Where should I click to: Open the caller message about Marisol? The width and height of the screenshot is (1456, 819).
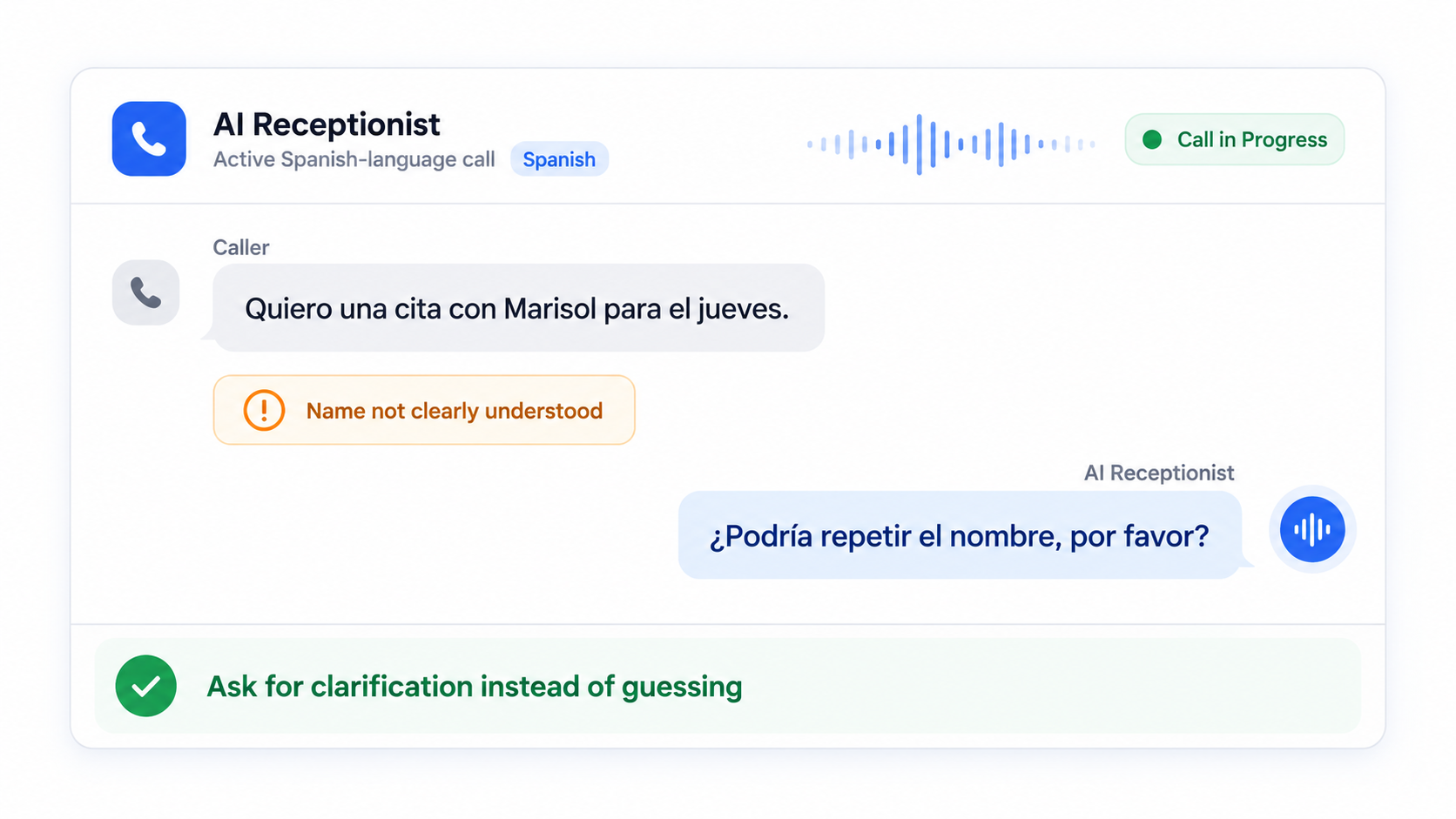tap(518, 308)
